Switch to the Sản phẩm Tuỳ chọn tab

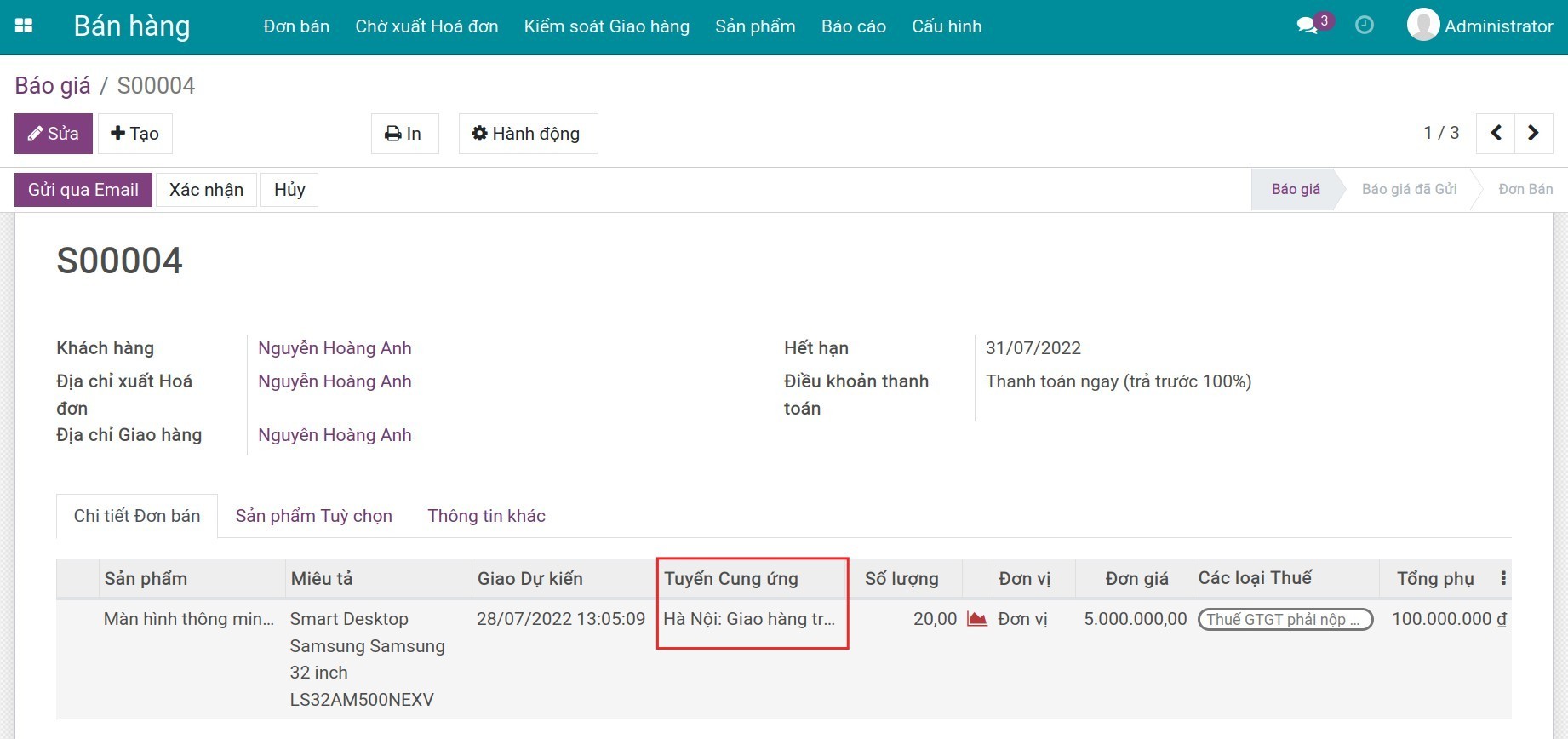click(313, 516)
